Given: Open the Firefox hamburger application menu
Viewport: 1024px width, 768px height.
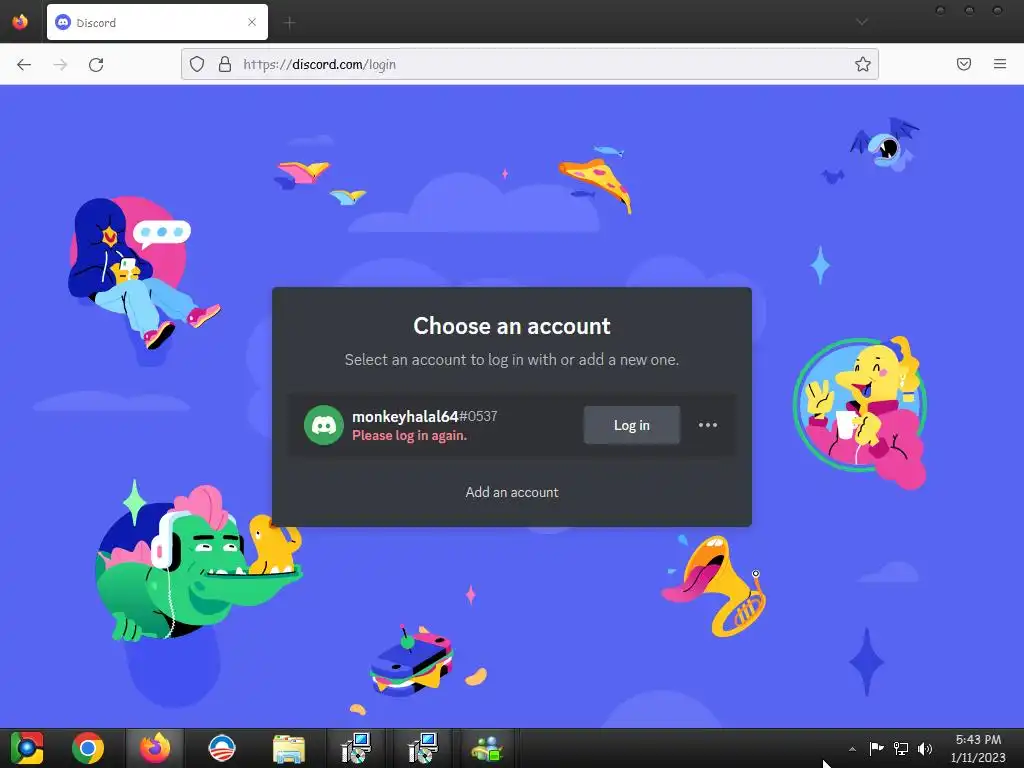Looking at the screenshot, I should point(1000,64).
